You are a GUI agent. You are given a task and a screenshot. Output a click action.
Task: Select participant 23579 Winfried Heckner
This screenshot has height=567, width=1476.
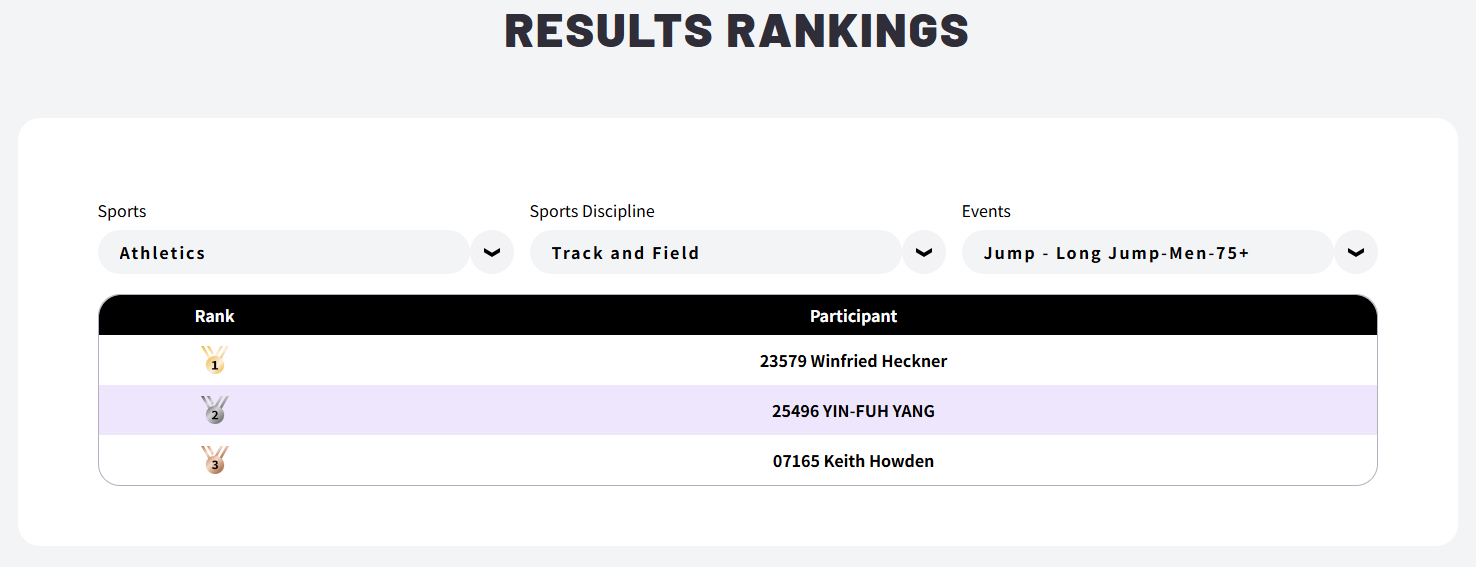[853, 361]
